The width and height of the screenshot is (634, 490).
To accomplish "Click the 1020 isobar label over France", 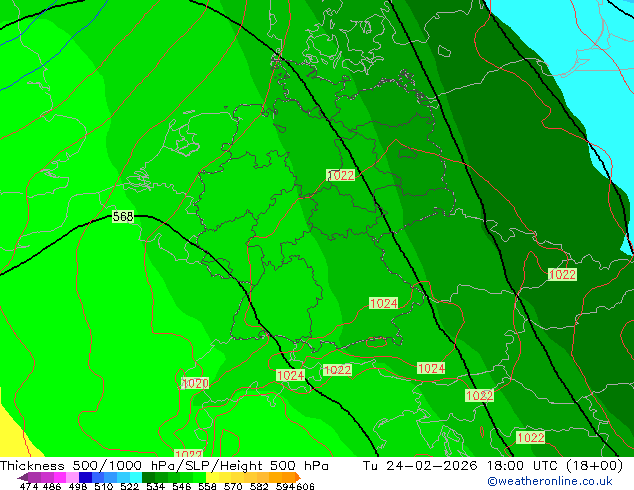I will coord(195,383).
